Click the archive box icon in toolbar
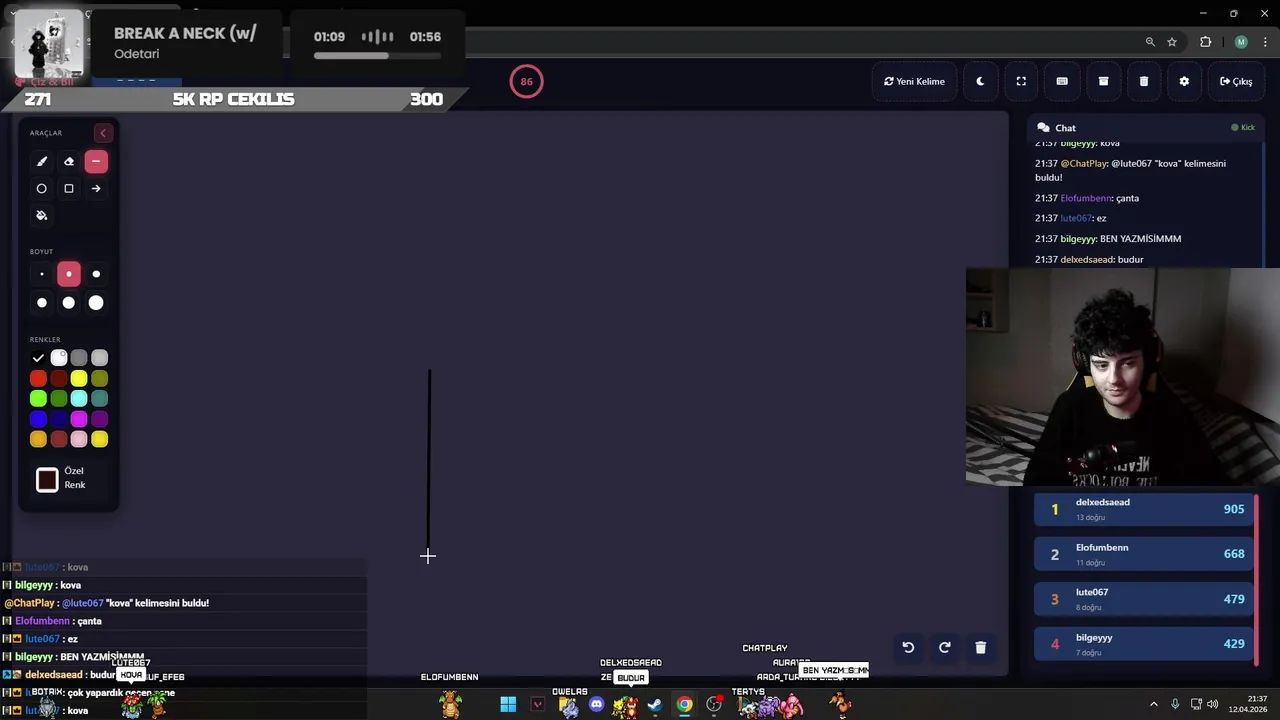The height and width of the screenshot is (720, 1280). 1103,81
